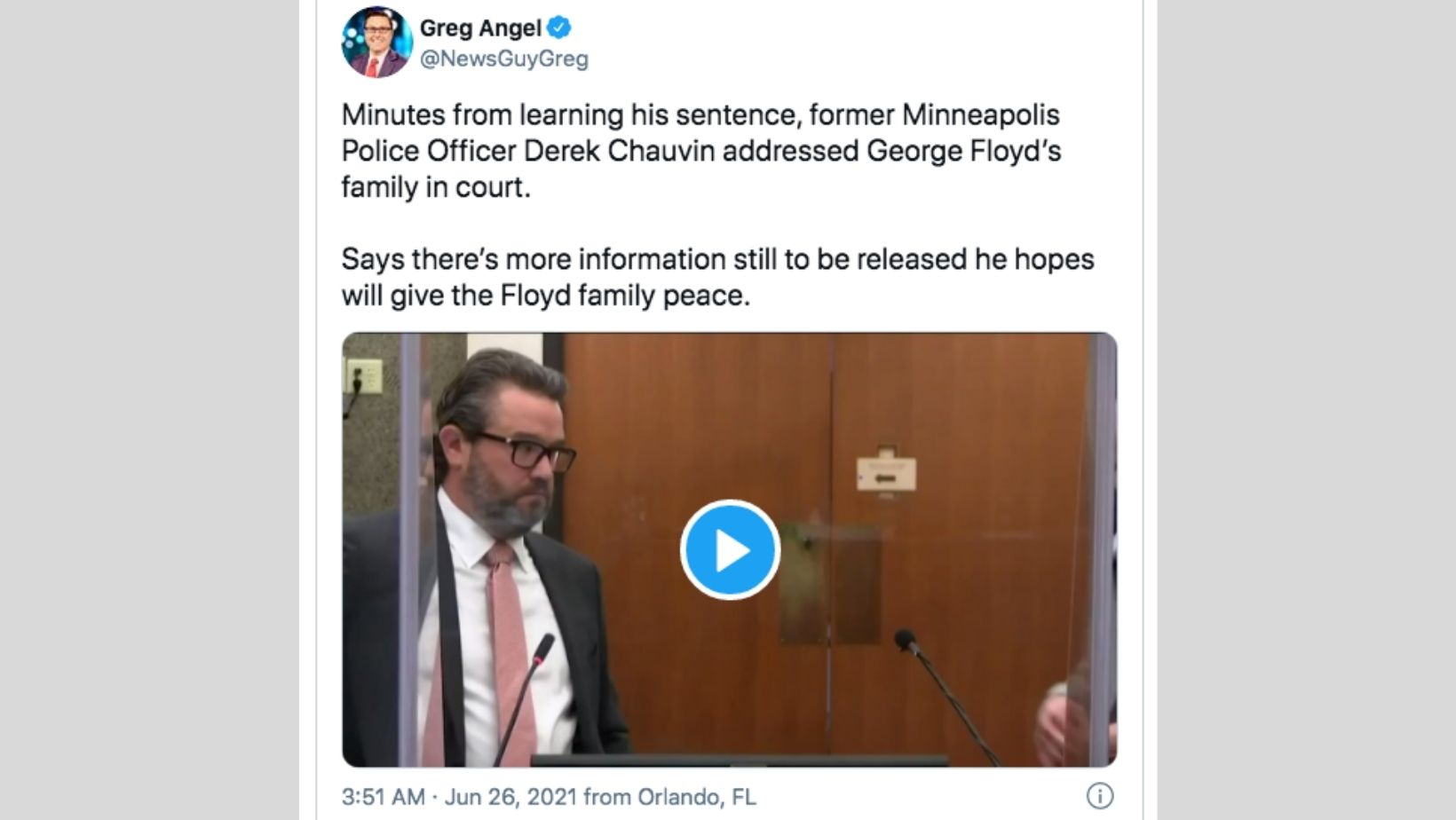This screenshot has width=1456, height=820.
Task: Click the blue verified badge
Action: (559, 28)
